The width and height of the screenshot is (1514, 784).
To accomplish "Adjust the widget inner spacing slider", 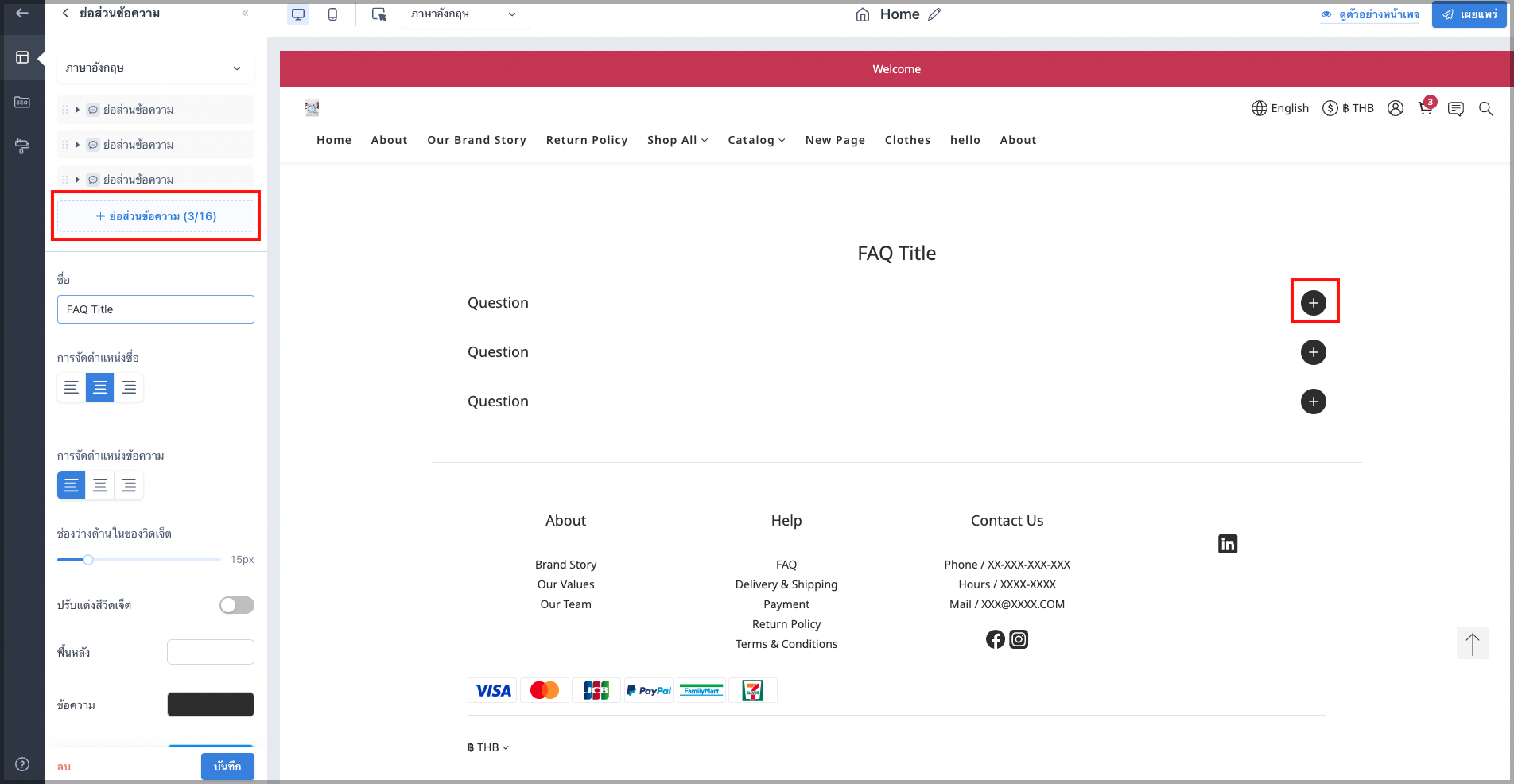I will pyautogui.click(x=88, y=560).
